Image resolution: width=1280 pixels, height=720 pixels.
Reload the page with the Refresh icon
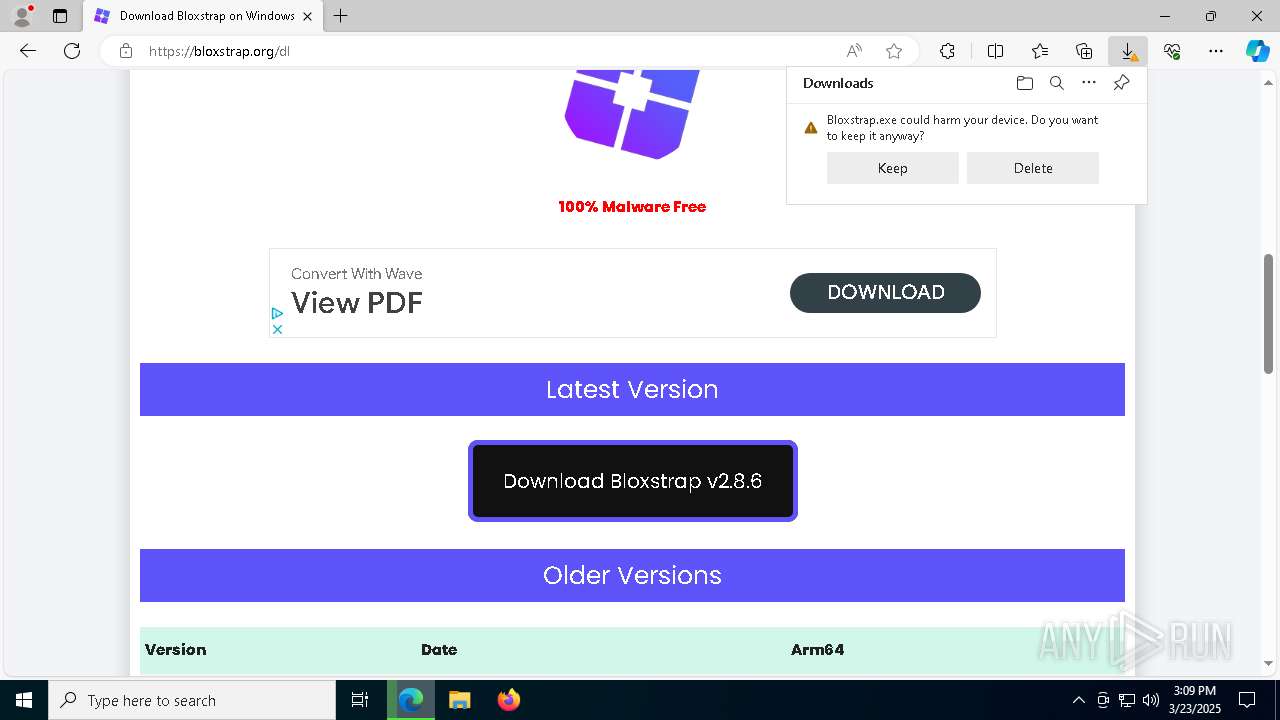72,51
